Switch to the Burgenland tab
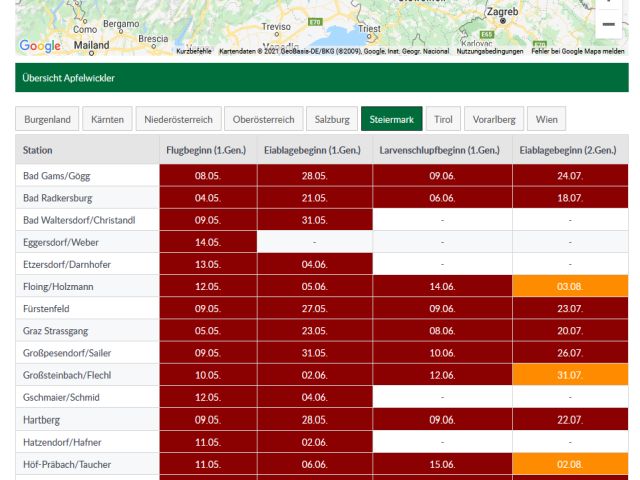The image size is (640, 480). click(x=48, y=119)
